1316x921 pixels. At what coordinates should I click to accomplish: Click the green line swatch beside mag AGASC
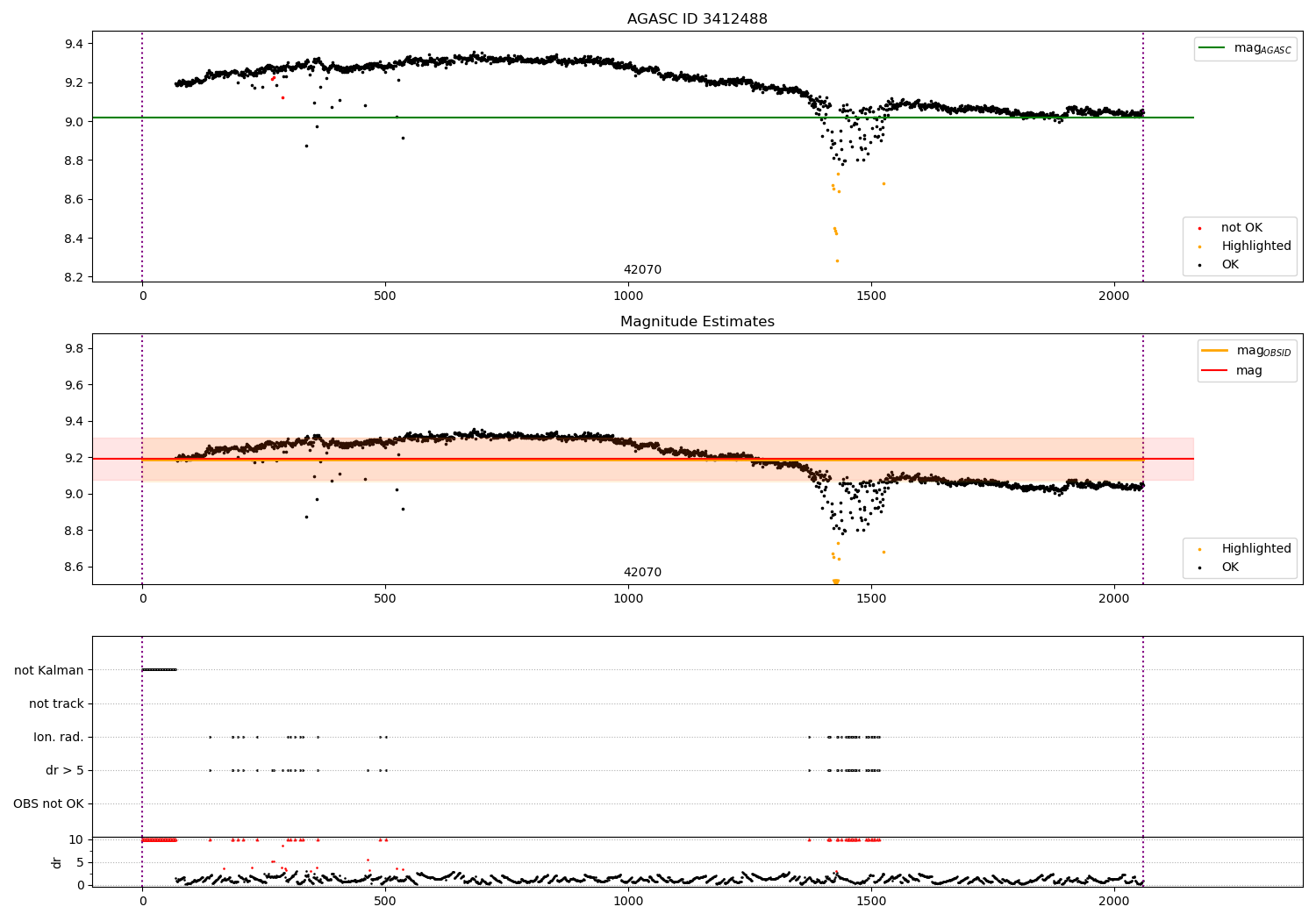click(1212, 48)
